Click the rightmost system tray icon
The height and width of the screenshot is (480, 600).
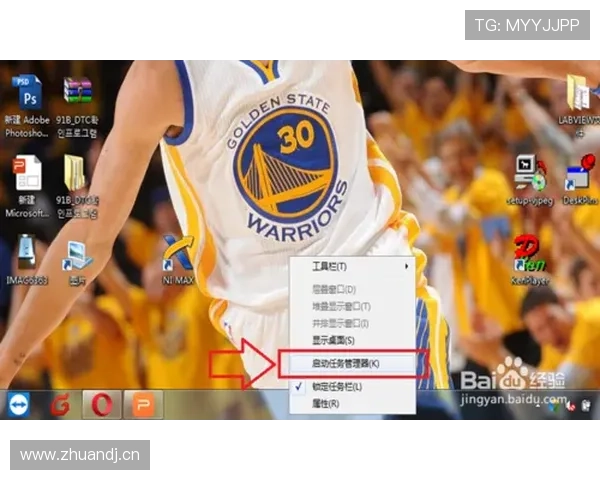pyautogui.click(x=586, y=405)
